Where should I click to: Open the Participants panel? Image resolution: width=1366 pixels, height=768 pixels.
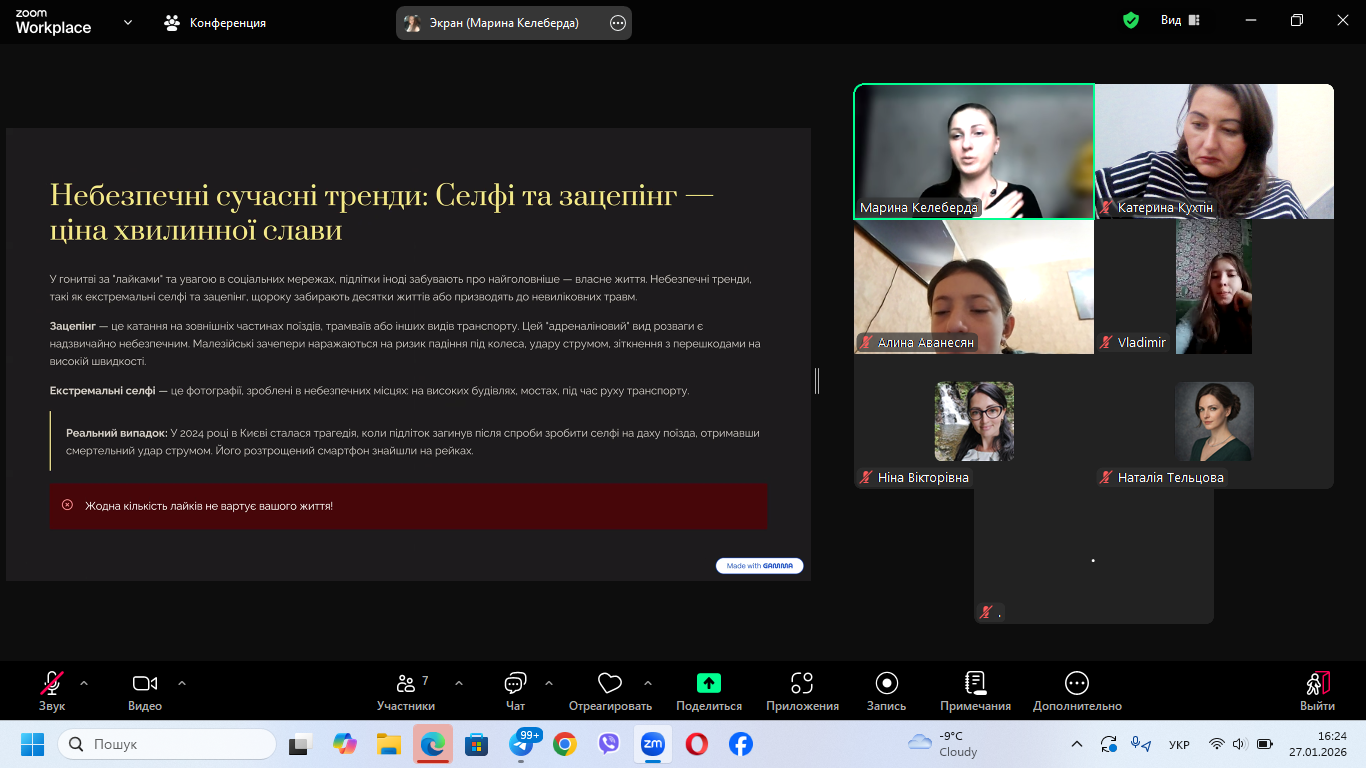click(405, 690)
